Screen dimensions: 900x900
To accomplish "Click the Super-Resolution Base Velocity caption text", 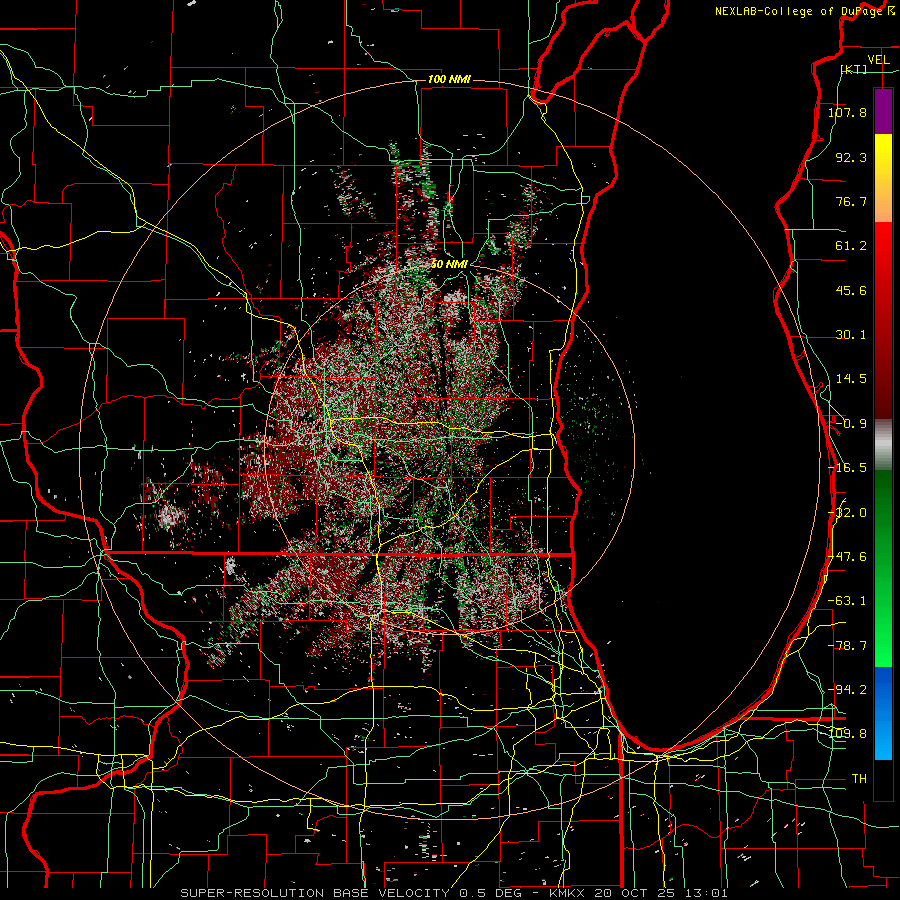I will coord(453,893).
